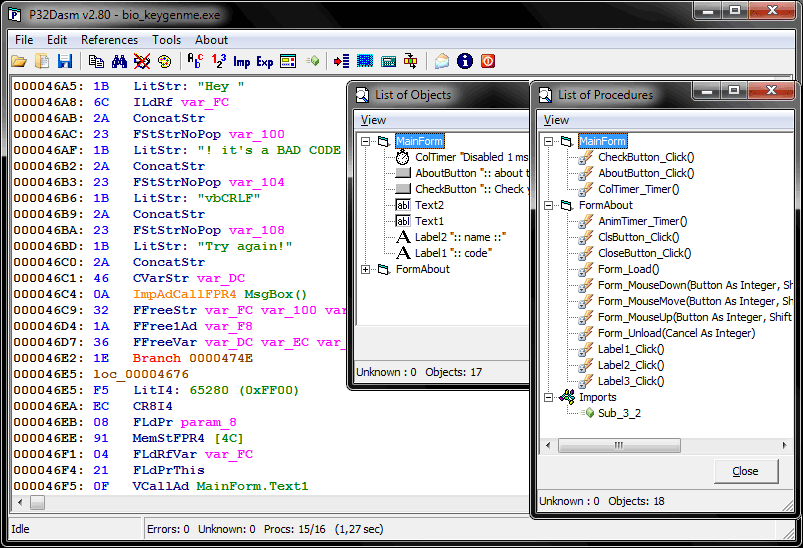Click left arrow of disassembly horizontal scrollbar
Viewport: 803px width, 548px height.
pyautogui.click(x=20, y=502)
